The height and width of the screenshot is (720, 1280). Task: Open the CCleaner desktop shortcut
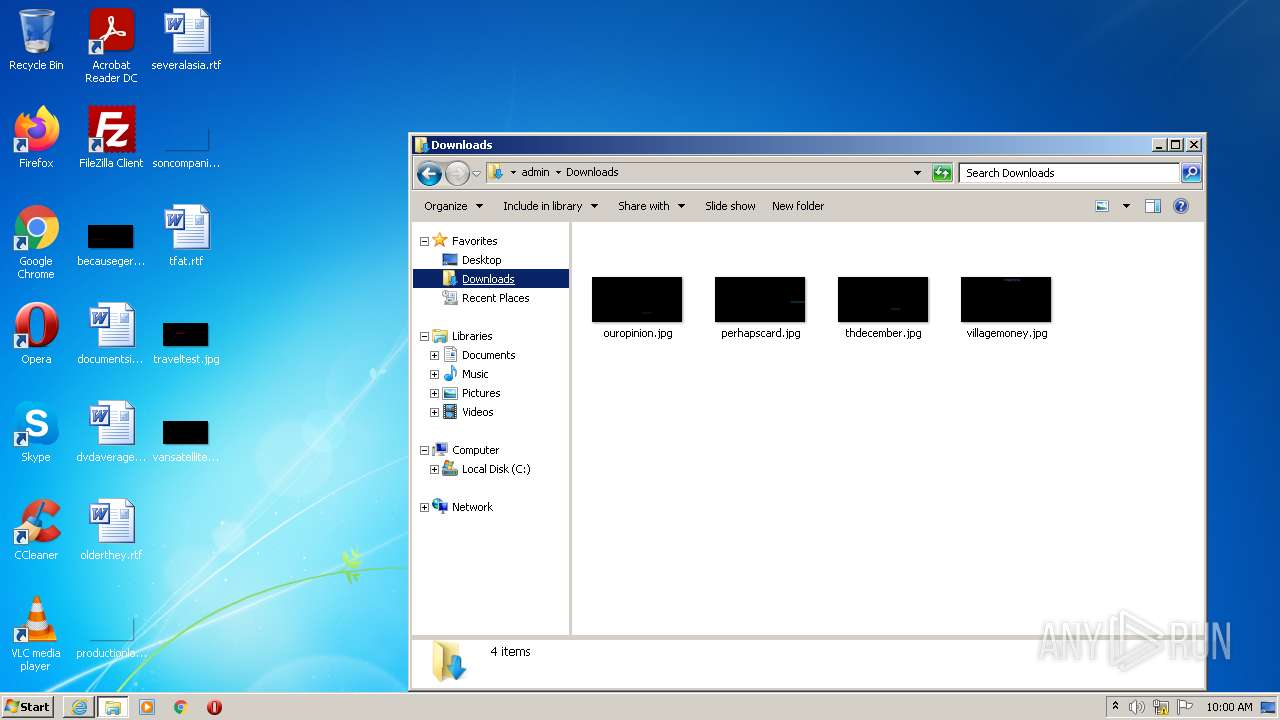[36, 530]
